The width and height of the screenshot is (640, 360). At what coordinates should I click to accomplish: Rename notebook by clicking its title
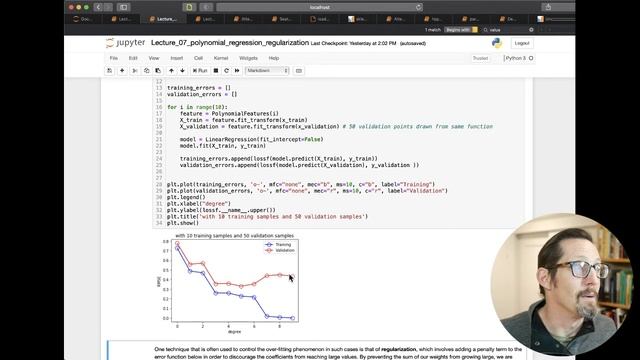point(230,43)
